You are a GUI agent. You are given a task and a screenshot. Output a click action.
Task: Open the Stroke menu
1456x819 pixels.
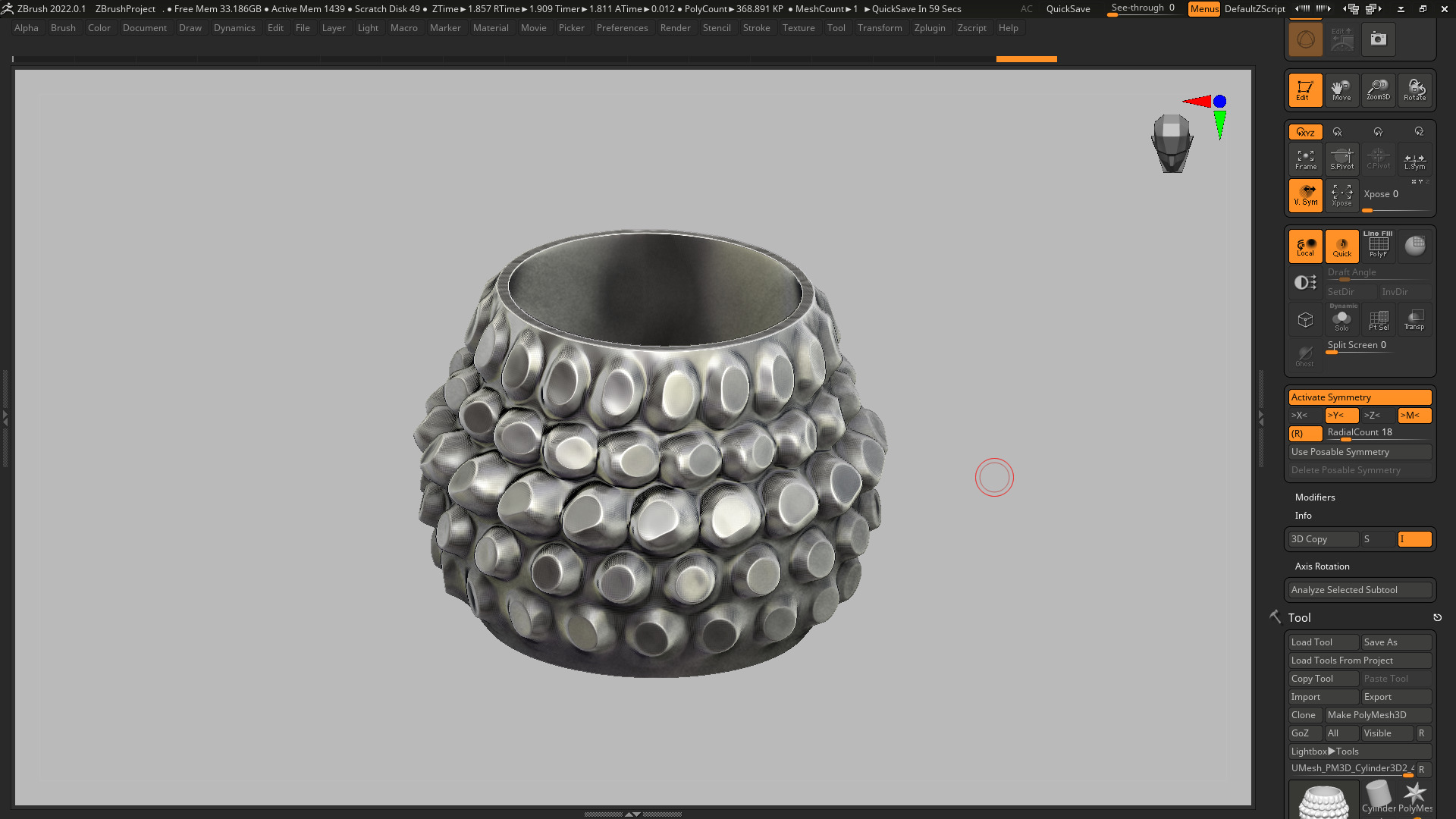click(x=756, y=28)
